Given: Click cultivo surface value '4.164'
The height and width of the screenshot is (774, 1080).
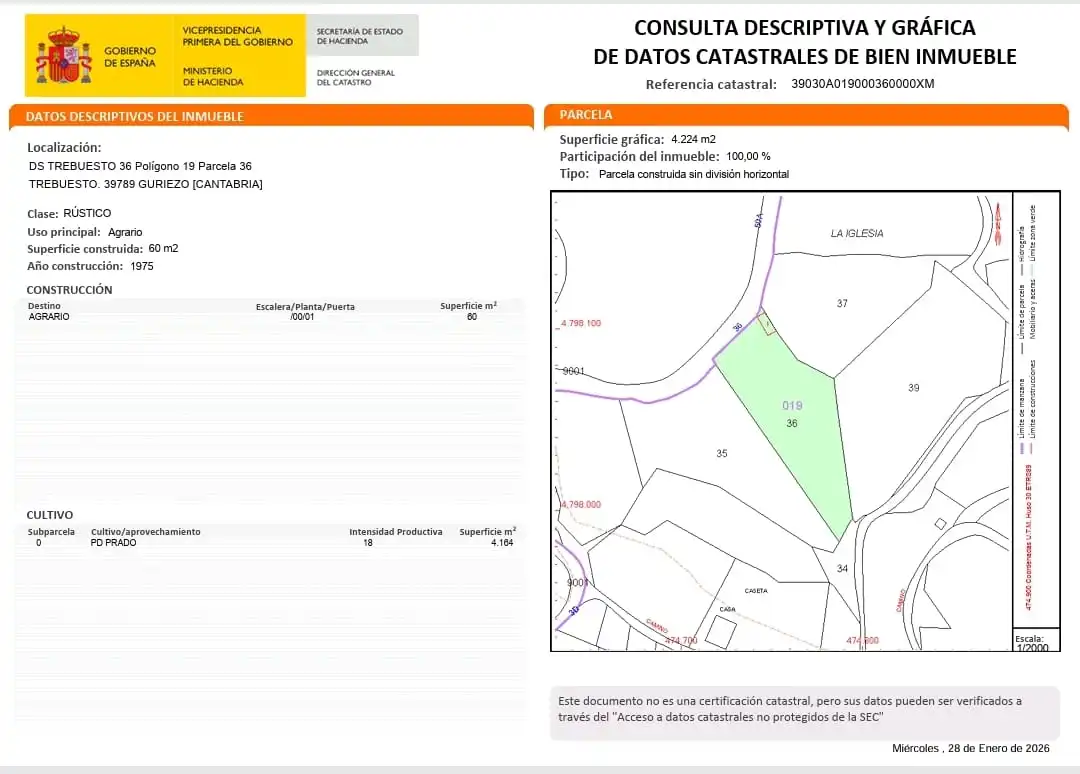Looking at the screenshot, I should tap(502, 543).
